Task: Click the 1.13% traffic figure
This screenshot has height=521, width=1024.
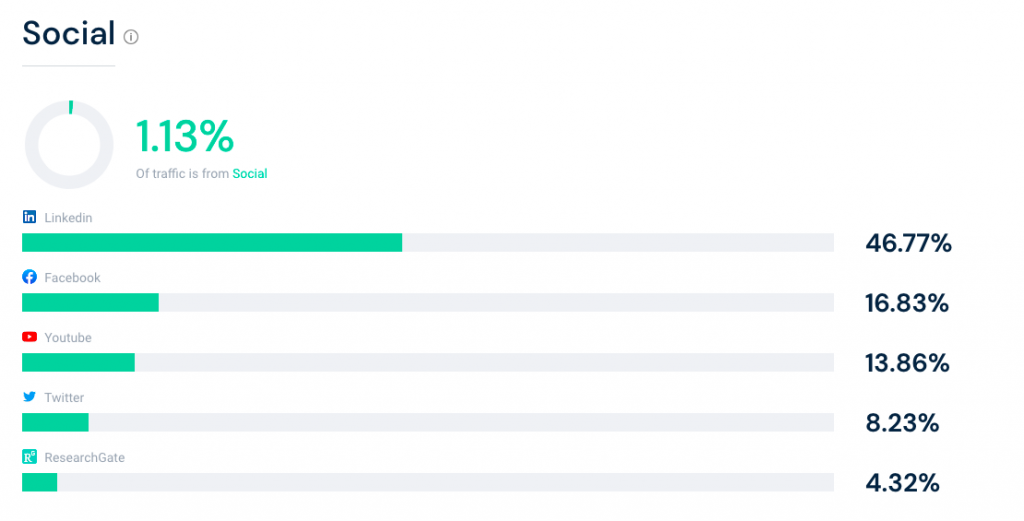Action: tap(185, 136)
